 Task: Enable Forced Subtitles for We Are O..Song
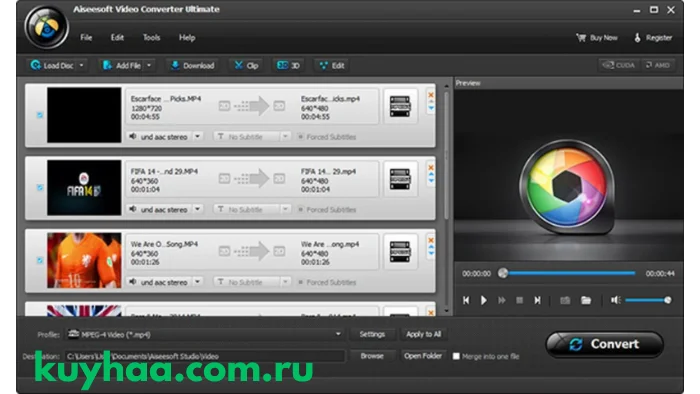[301, 282]
